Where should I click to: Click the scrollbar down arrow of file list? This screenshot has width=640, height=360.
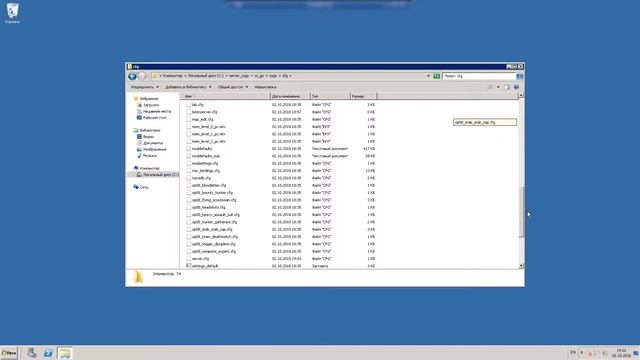(521, 266)
